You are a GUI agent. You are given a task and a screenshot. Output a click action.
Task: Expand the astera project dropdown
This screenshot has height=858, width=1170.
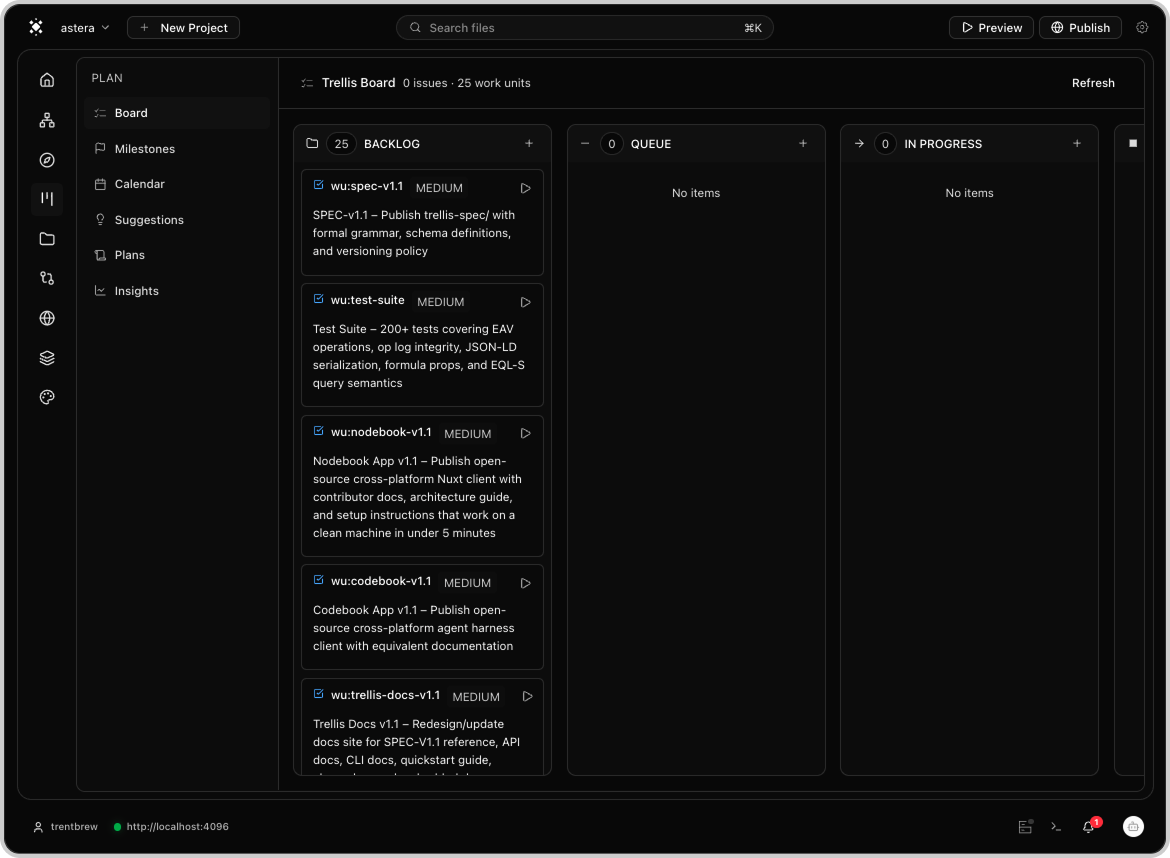click(85, 28)
